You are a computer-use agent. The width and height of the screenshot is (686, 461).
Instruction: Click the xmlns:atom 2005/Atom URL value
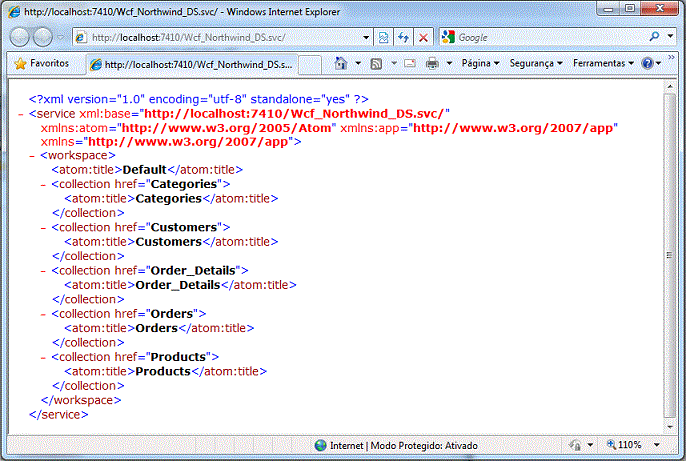[x=226, y=128]
